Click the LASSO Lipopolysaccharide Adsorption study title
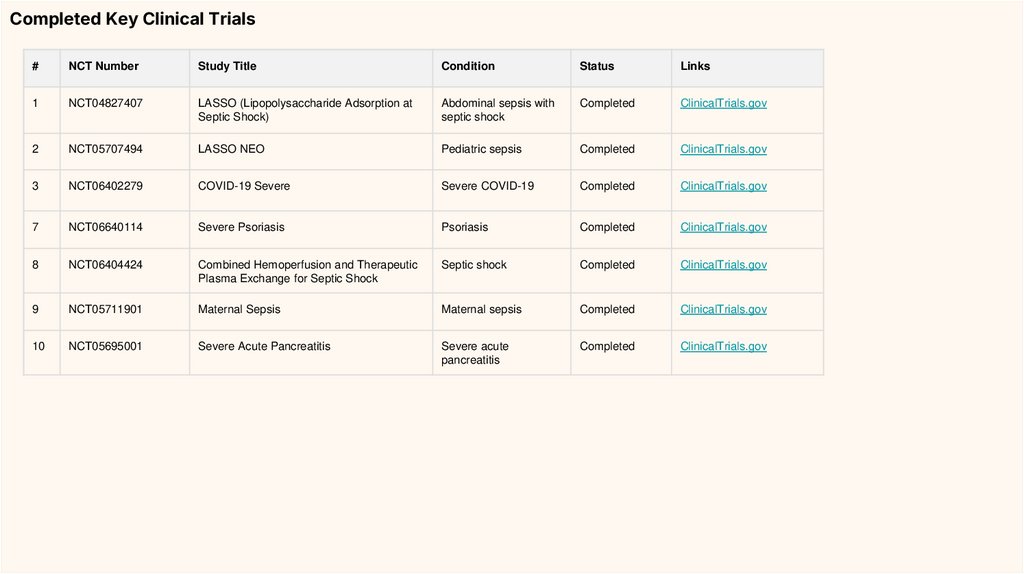This screenshot has width=1024, height=574. click(304, 110)
